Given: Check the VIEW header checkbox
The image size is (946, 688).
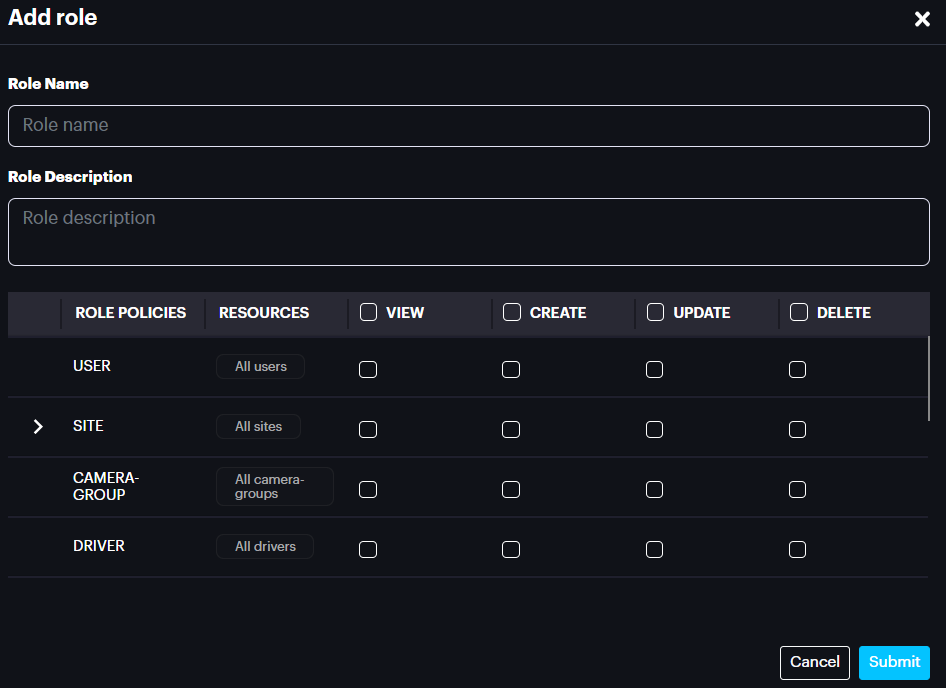Looking at the screenshot, I should tap(368, 312).
